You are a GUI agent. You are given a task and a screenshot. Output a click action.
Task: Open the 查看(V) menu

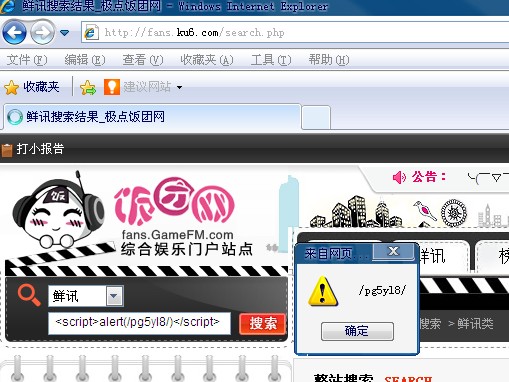[143, 60]
